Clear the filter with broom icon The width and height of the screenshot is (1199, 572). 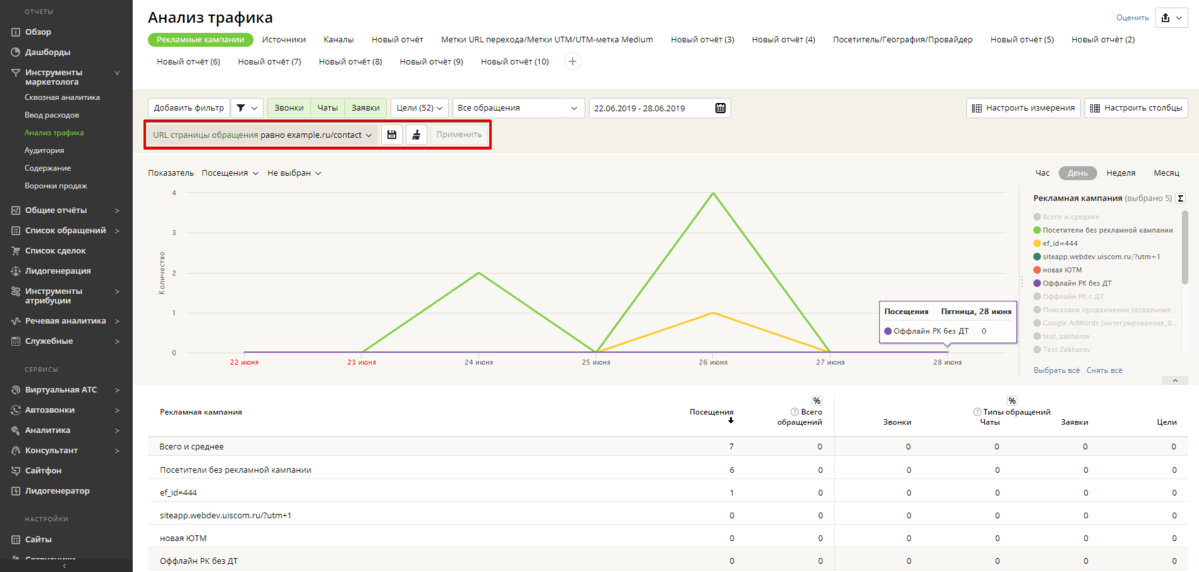416,135
